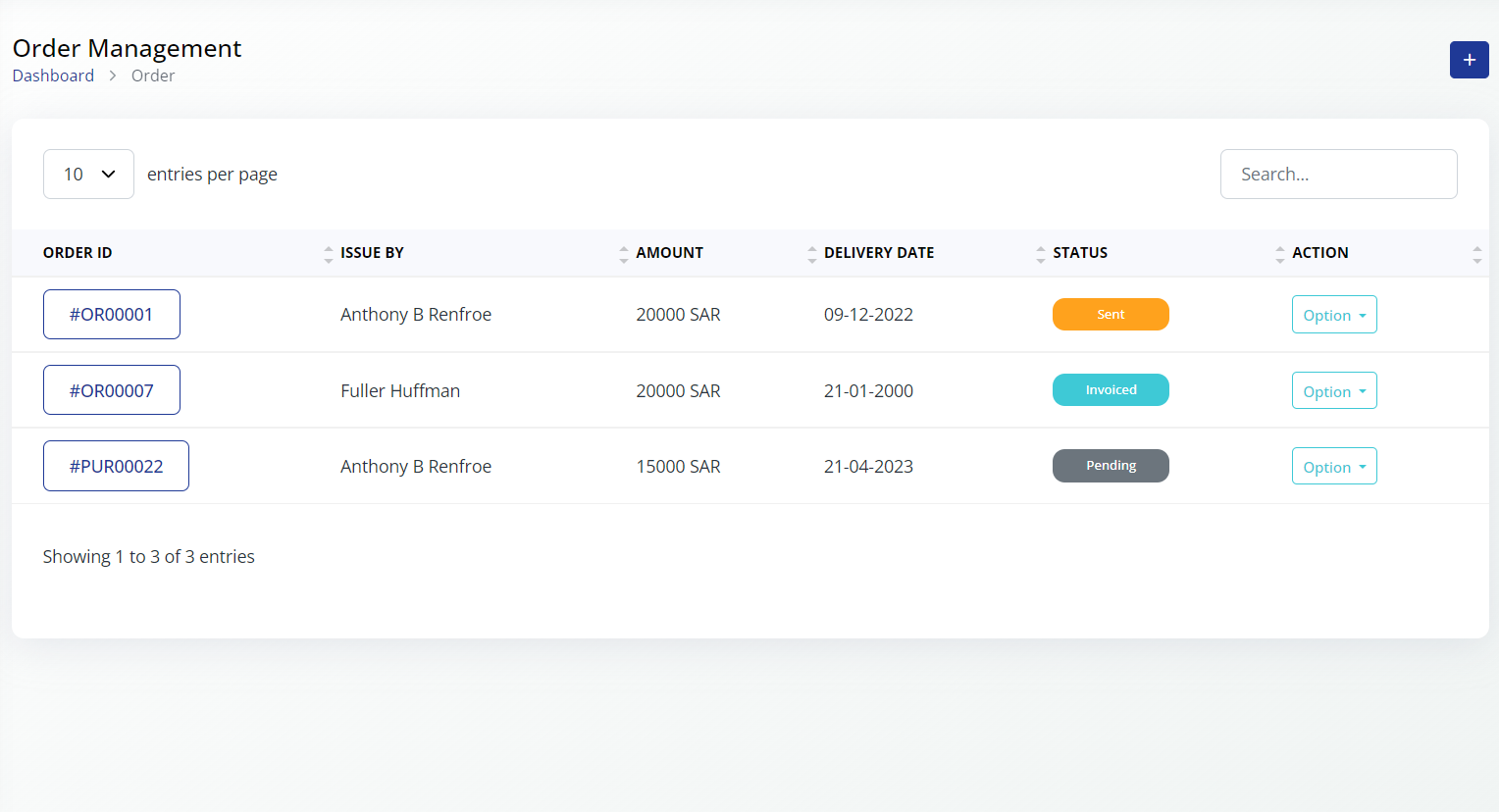Click the teal Invoiced status badge
Viewport: 1499px width, 812px height.
point(1111,390)
